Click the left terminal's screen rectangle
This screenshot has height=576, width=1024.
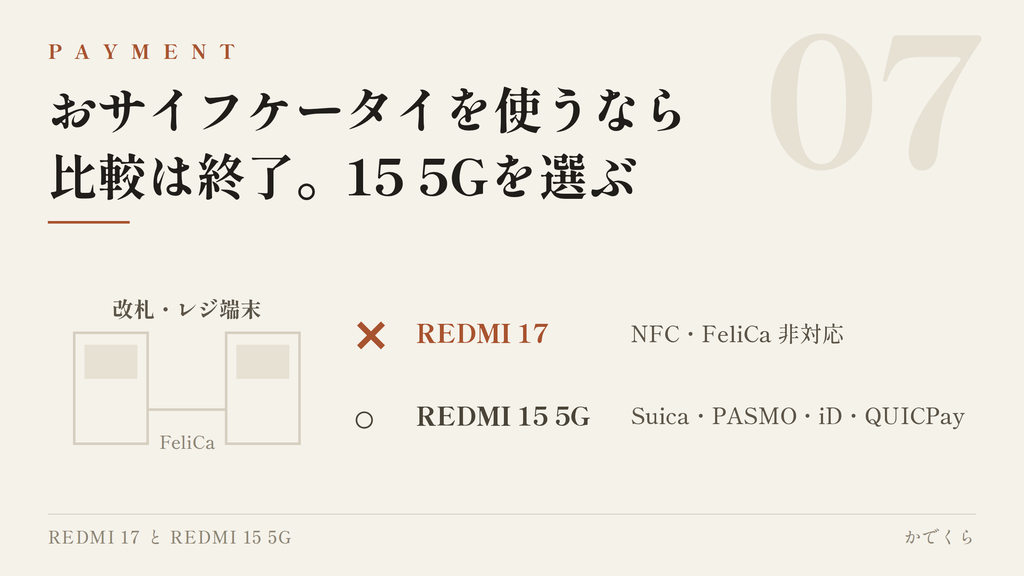pos(111,362)
